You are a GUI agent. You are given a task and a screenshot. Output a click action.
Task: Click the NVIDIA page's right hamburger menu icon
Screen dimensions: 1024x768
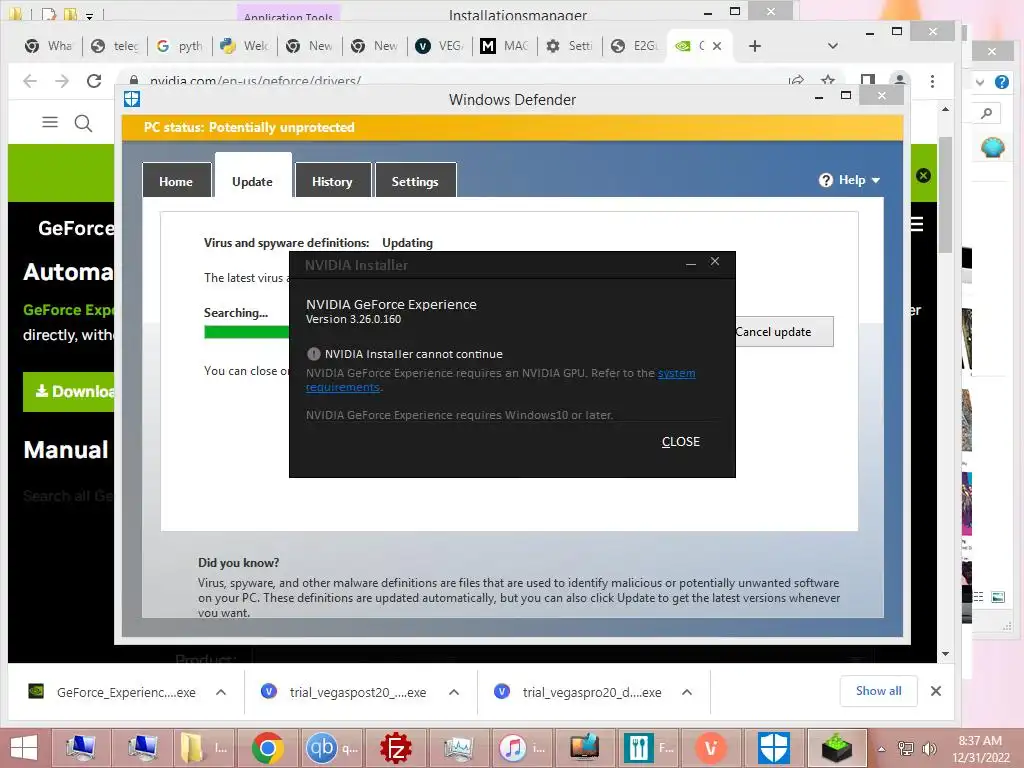[918, 225]
